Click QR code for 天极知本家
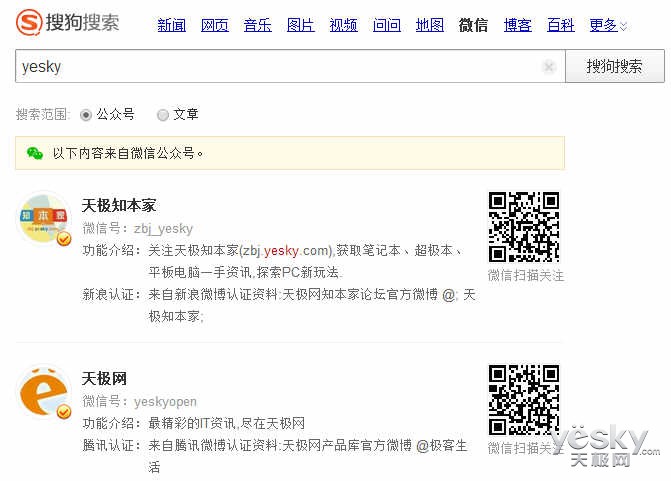 click(x=524, y=227)
